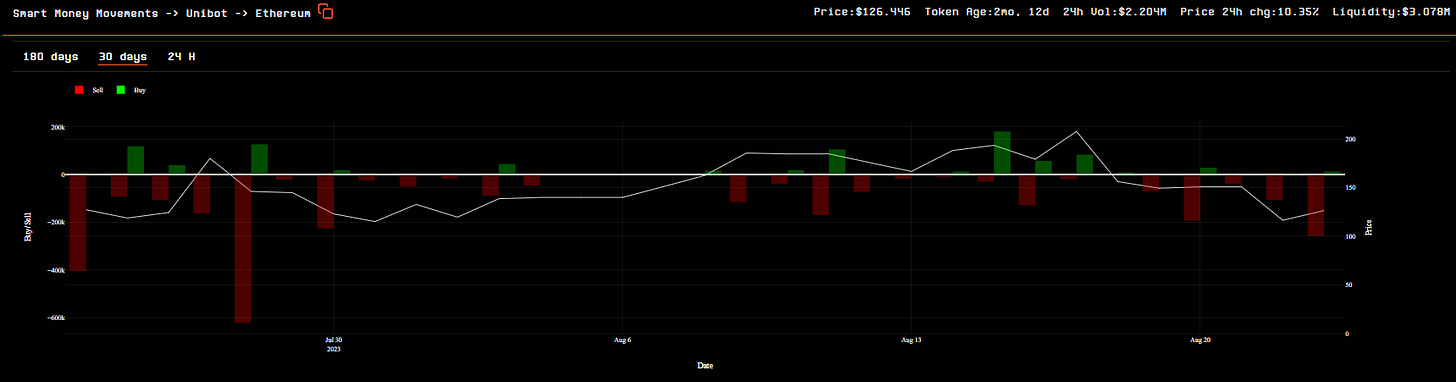The width and height of the screenshot is (1456, 382).
Task: Click the '200k' left axis tick label
Action: [x=57, y=127]
